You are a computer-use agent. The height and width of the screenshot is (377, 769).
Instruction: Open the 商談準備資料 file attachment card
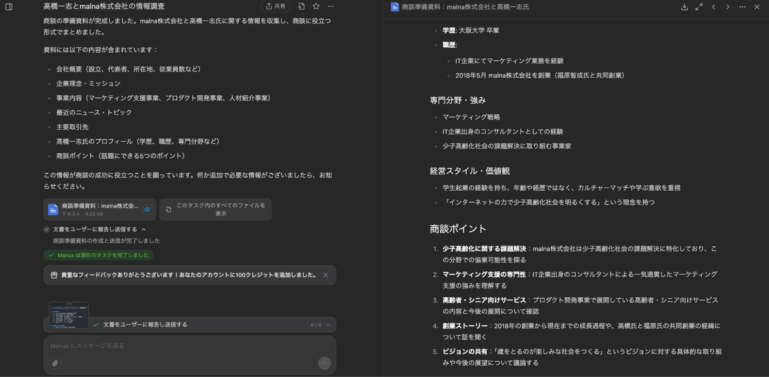100,209
